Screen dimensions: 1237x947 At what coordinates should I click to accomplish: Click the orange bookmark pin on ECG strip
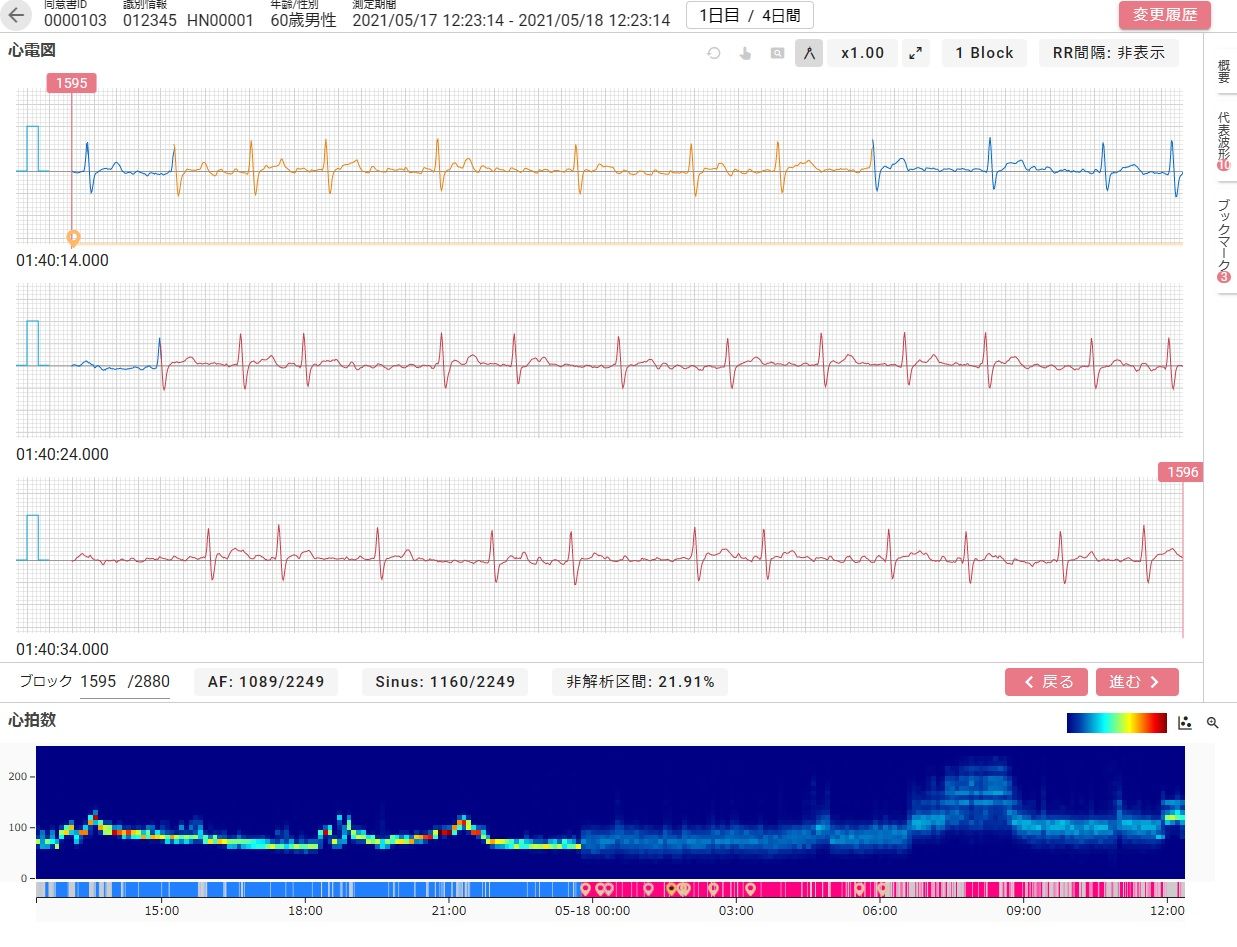[72, 238]
